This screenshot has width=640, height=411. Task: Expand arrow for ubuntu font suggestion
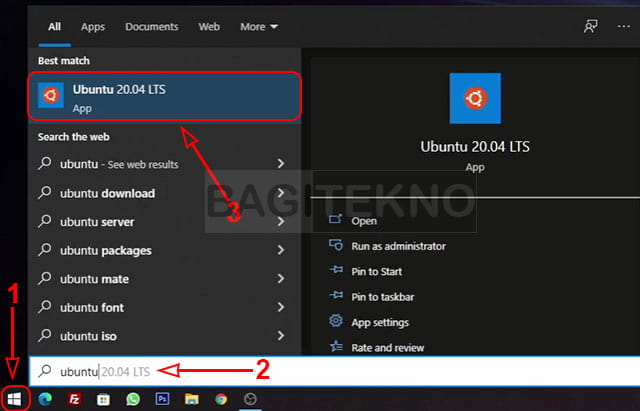coord(280,307)
